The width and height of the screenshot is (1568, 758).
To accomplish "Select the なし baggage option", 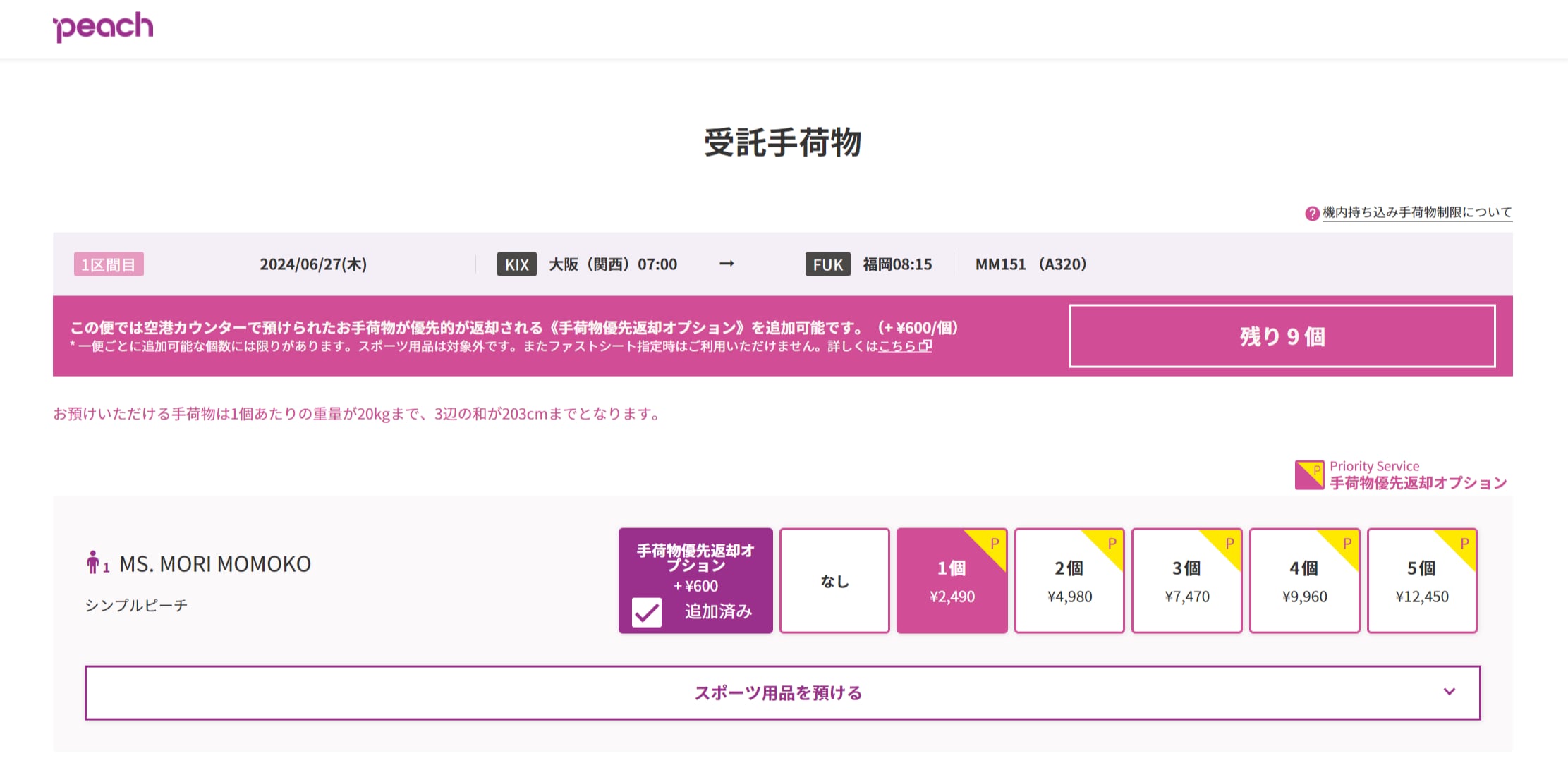I will [834, 581].
